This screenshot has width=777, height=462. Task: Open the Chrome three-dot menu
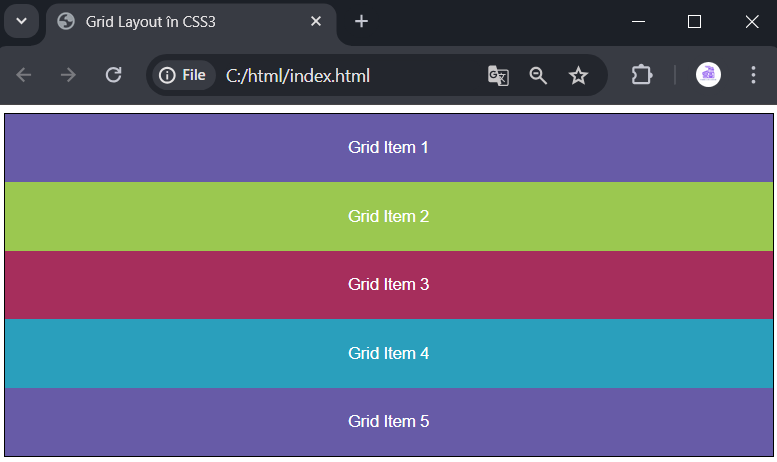pyautogui.click(x=753, y=75)
